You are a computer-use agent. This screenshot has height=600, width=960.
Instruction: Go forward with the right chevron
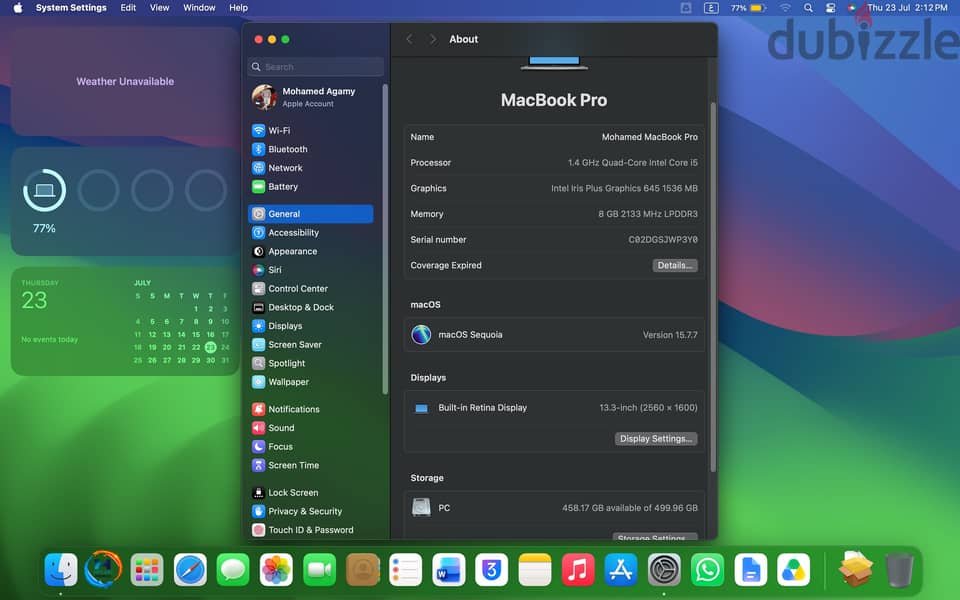433,39
